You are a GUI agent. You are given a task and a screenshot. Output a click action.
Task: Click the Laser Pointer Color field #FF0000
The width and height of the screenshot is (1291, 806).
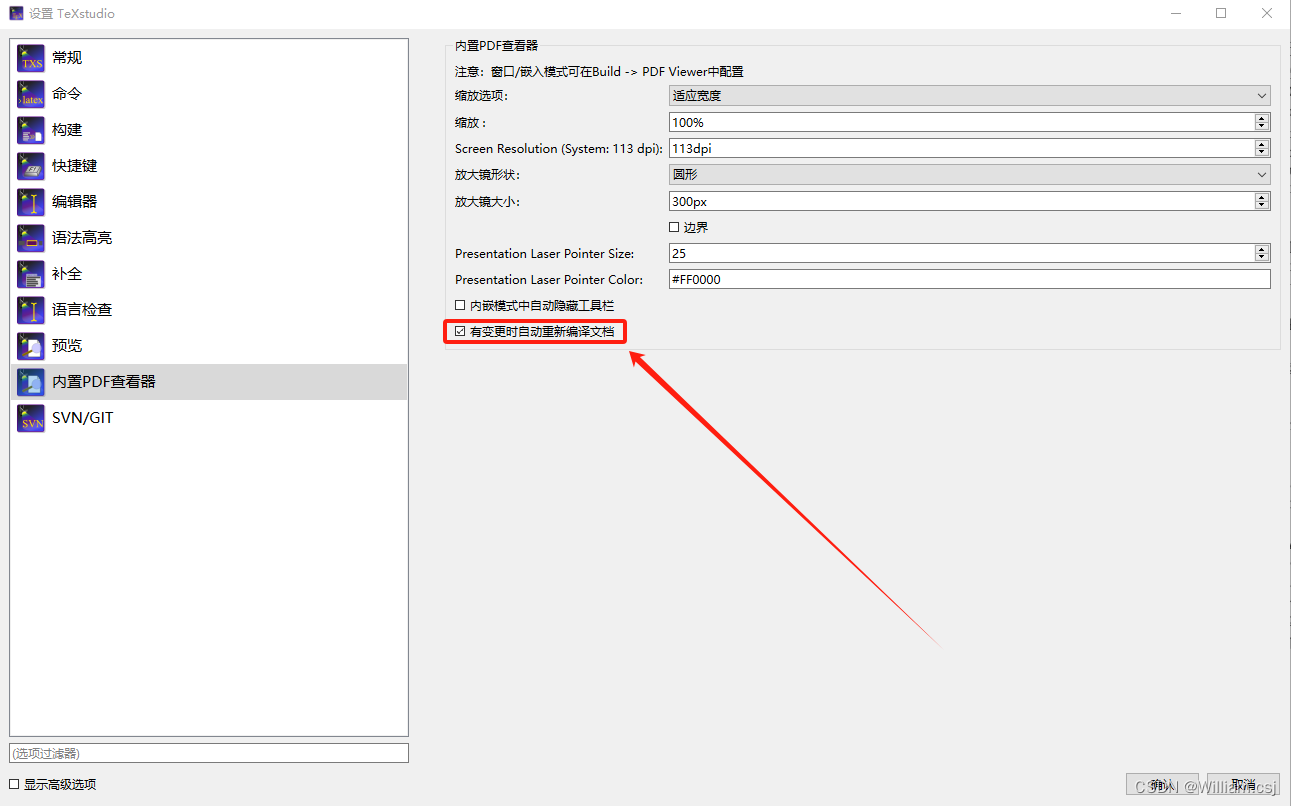click(969, 280)
